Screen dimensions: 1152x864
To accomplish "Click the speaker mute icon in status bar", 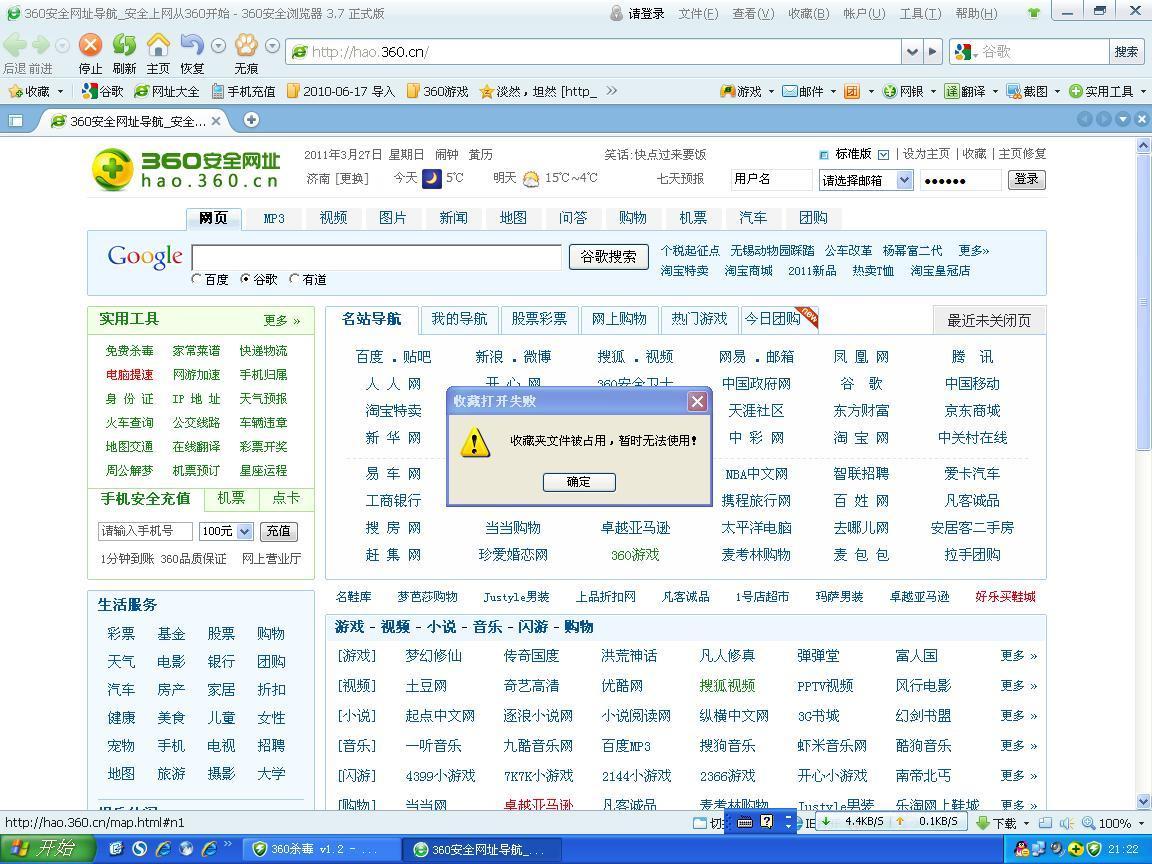I will coord(1067,823).
